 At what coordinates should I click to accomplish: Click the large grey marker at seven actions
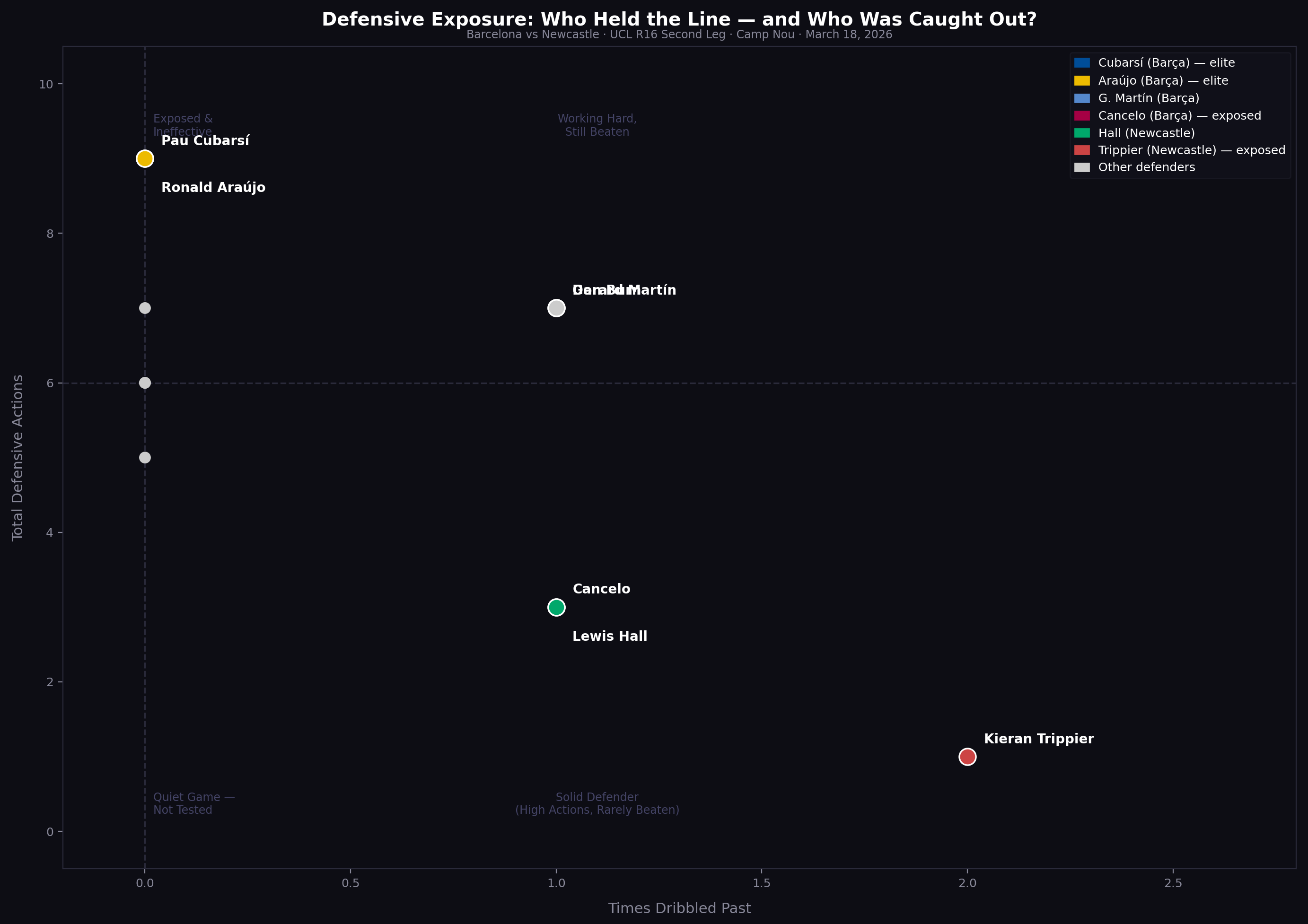pos(556,308)
